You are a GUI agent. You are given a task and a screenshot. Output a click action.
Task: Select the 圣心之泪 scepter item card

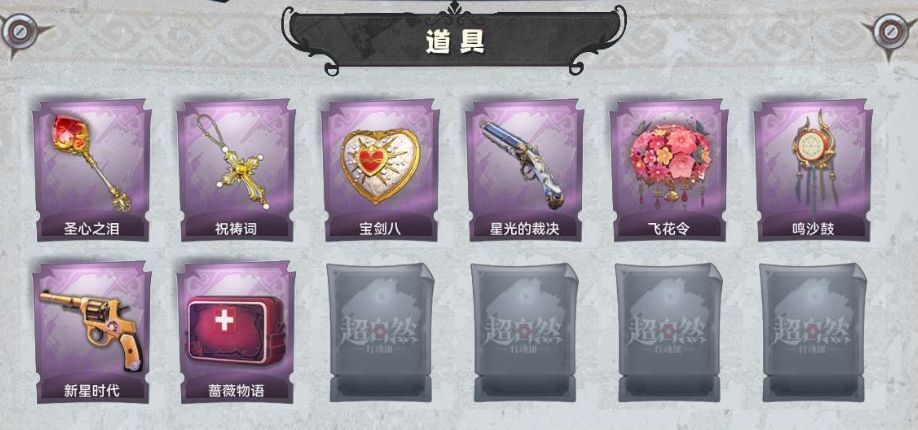point(92,170)
